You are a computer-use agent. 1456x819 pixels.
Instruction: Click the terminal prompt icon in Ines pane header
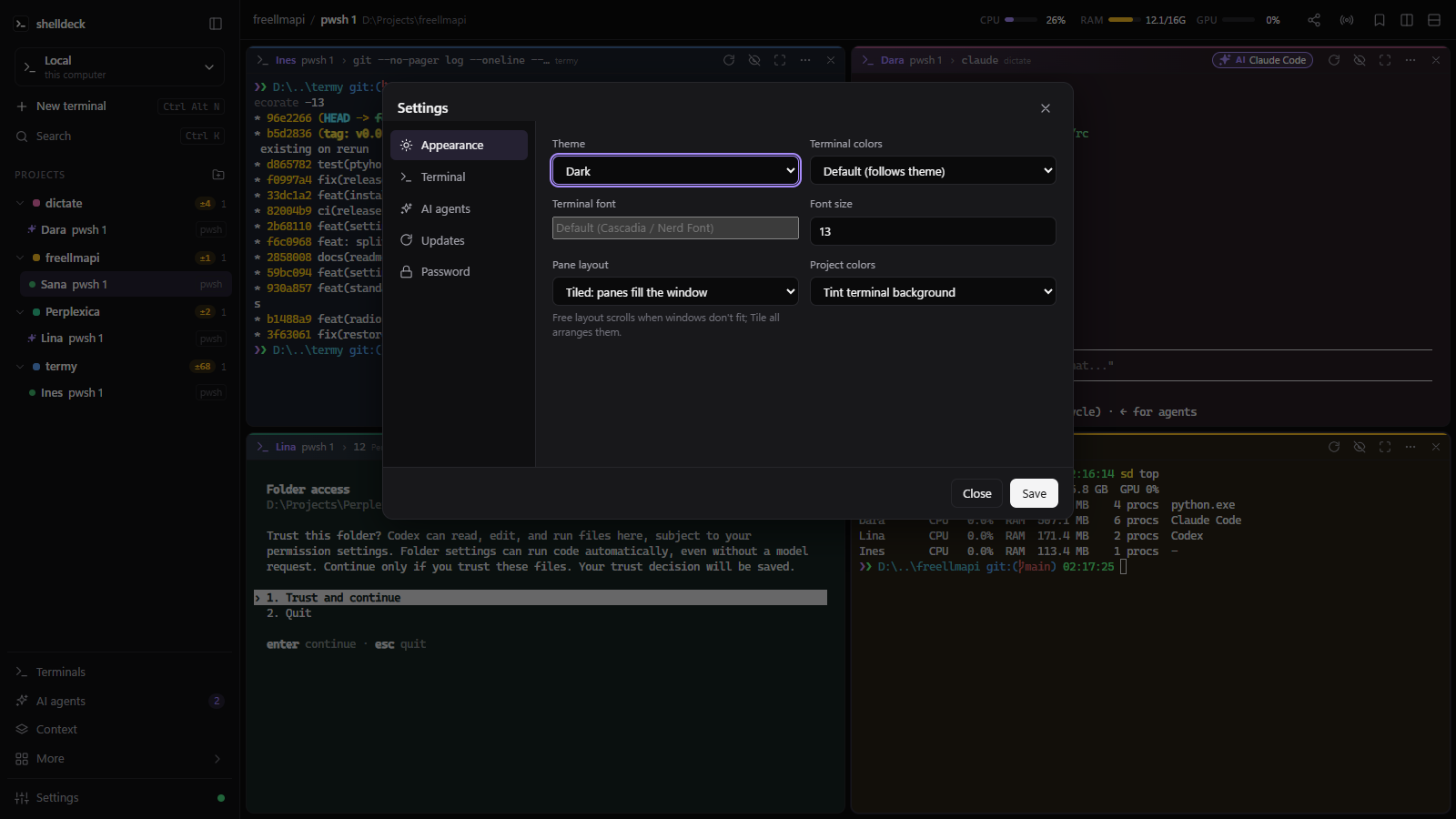point(263,60)
